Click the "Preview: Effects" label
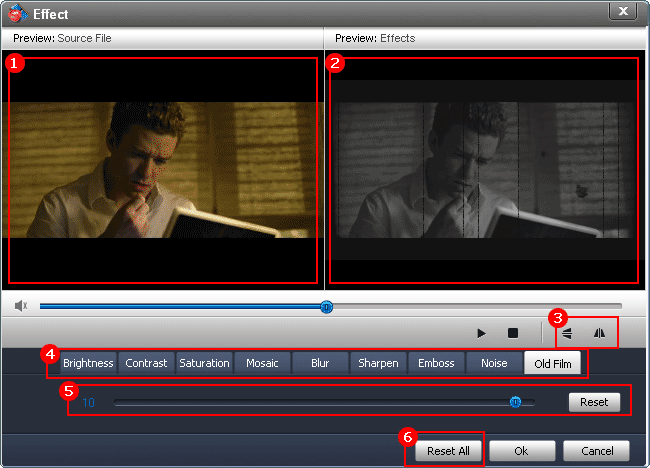650x468 pixels. [375, 38]
